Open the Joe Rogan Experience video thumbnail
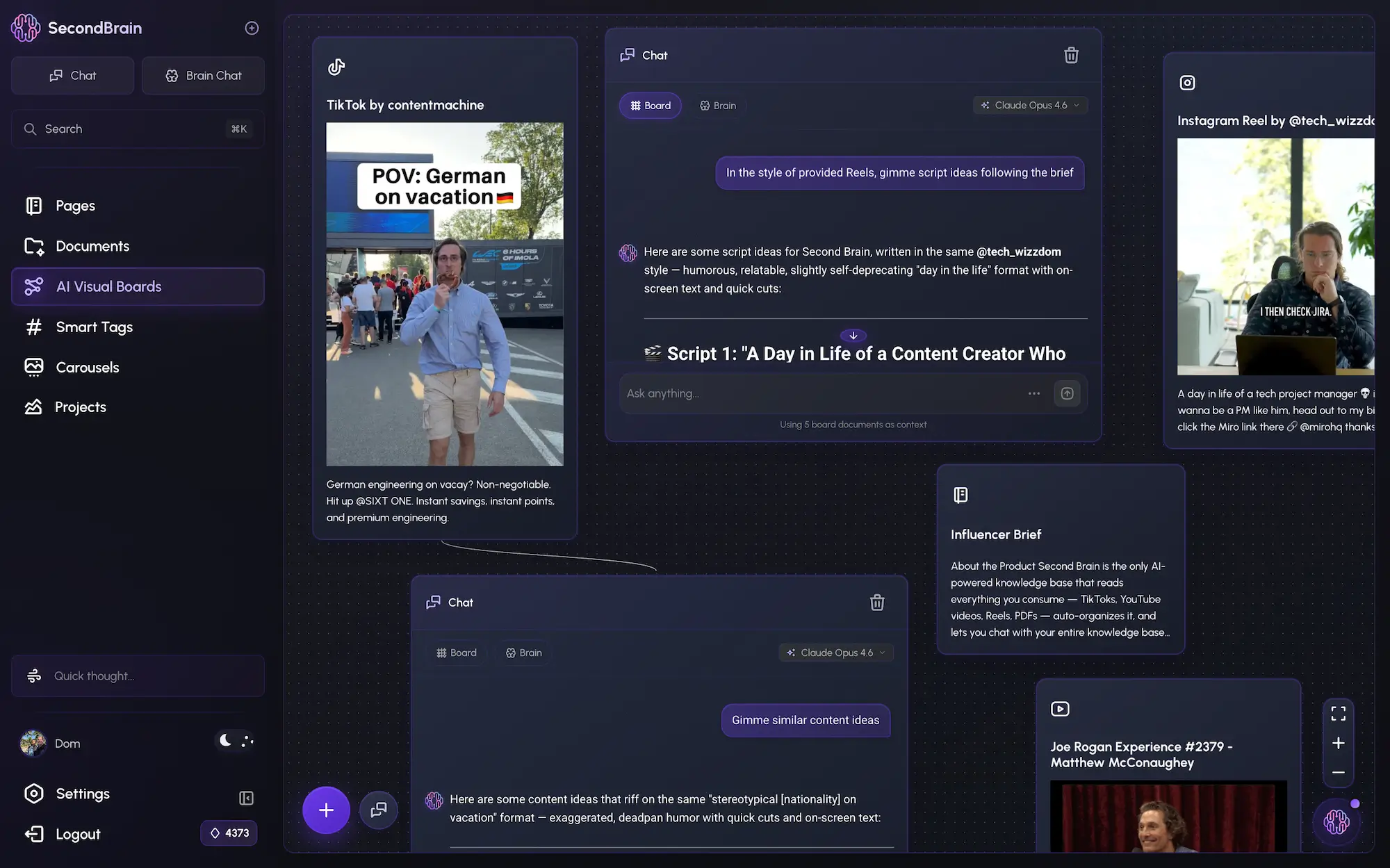 (1168, 817)
